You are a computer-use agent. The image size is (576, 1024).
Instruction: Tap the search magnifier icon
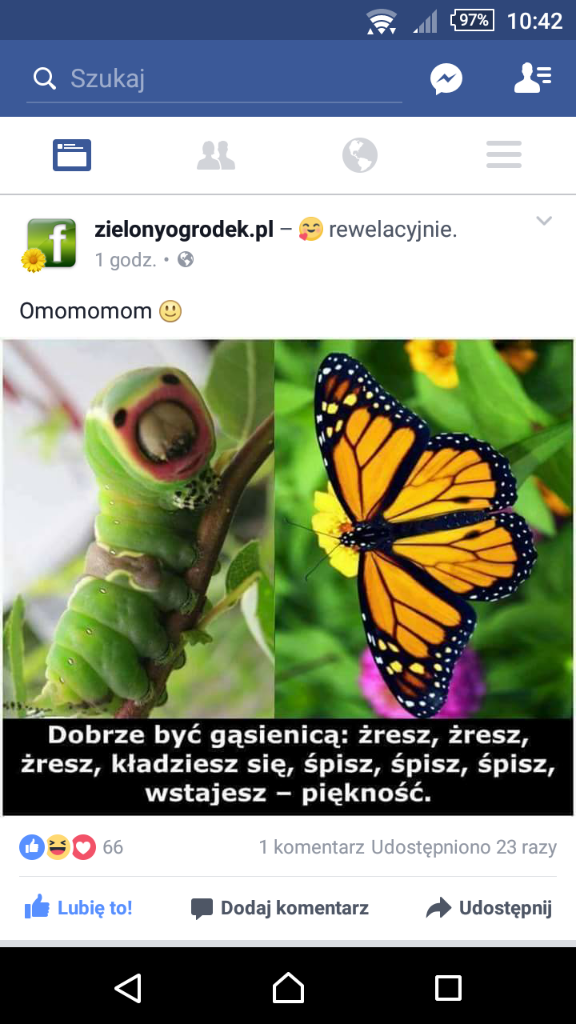click(x=44, y=79)
